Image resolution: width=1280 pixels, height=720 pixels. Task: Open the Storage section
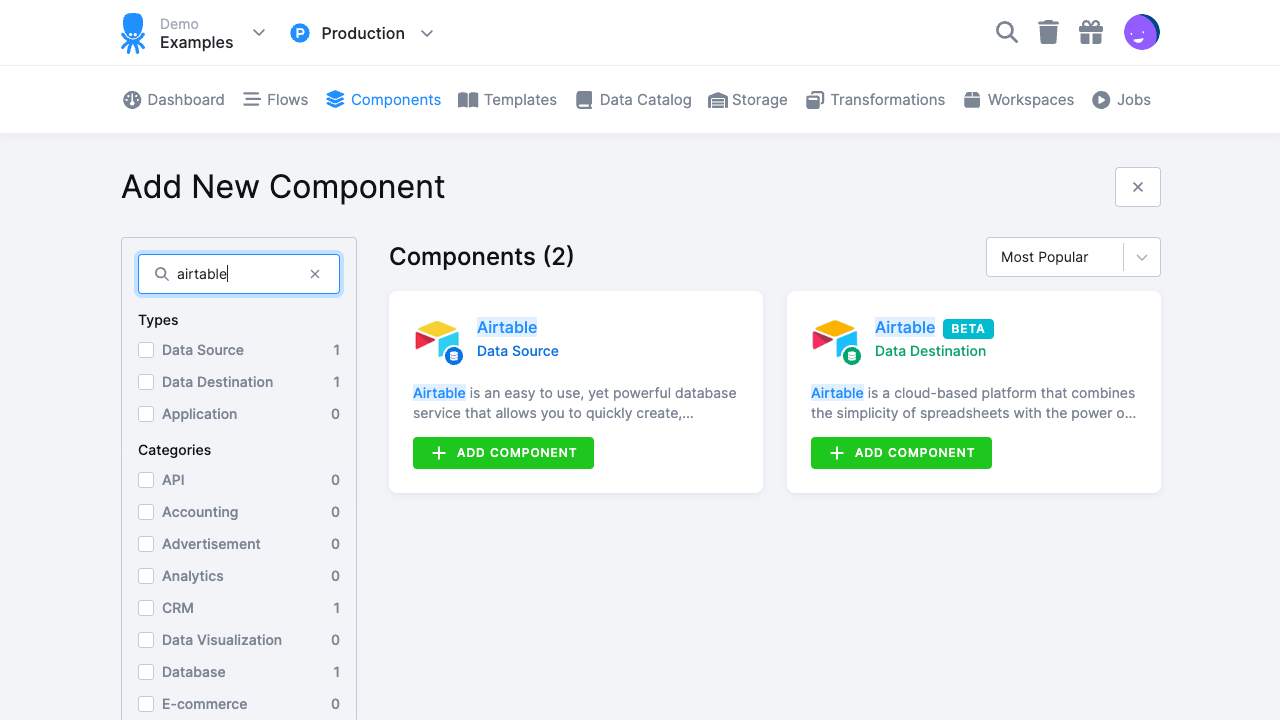(x=747, y=99)
